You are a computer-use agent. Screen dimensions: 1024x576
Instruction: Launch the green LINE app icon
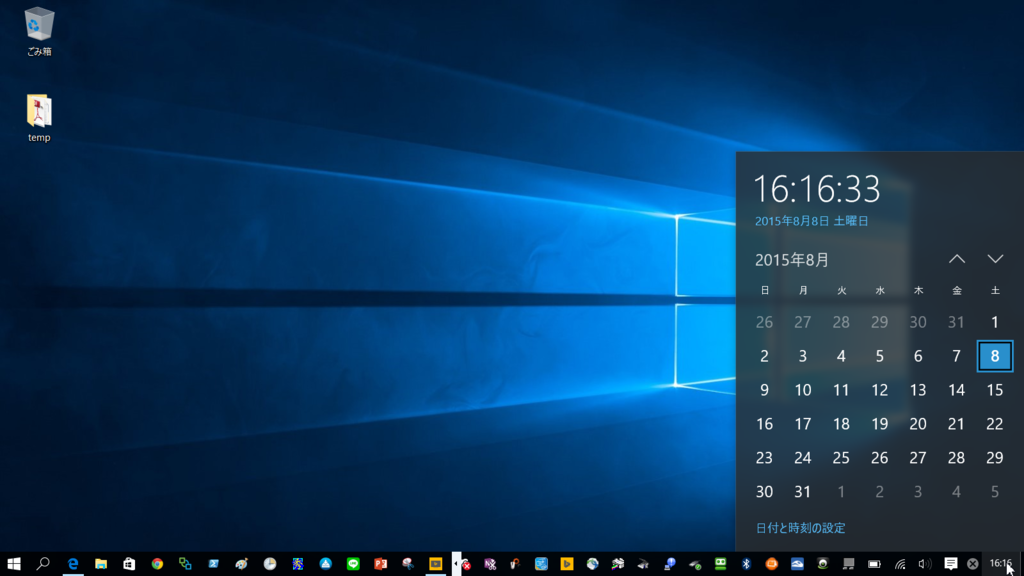pos(353,564)
